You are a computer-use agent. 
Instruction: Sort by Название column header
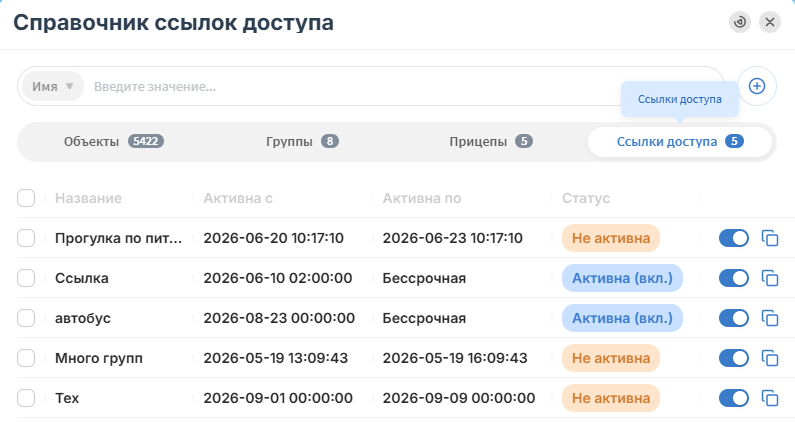tap(88, 198)
